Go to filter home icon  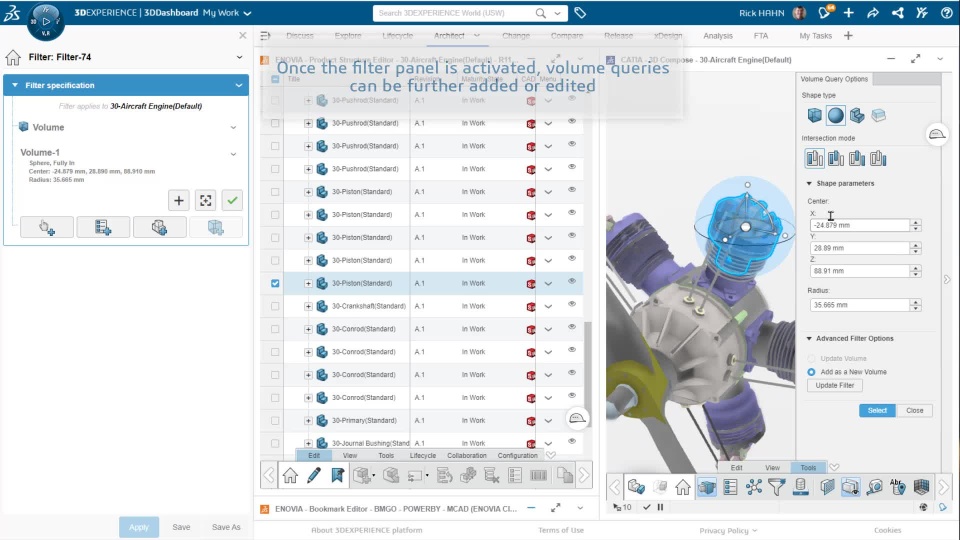pyautogui.click(x=13, y=58)
